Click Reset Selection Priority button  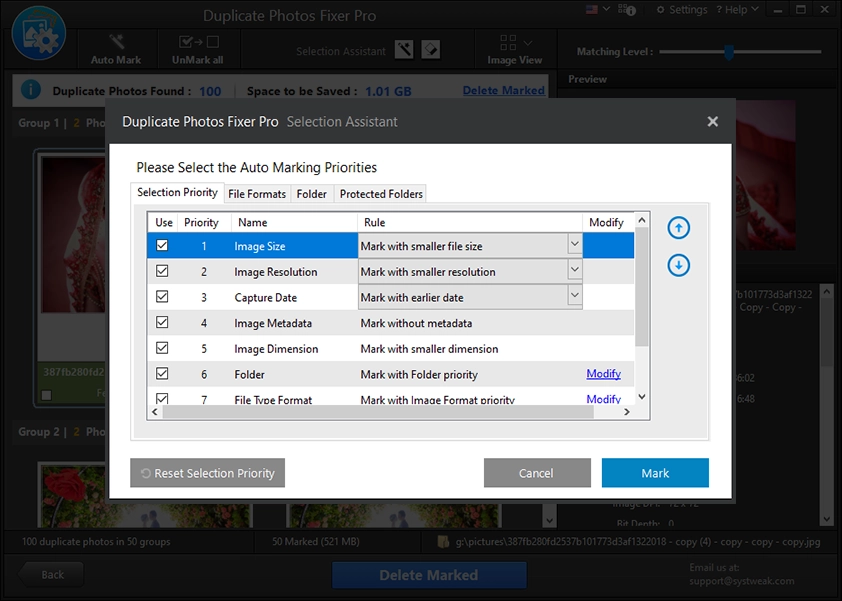(x=207, y=473)
